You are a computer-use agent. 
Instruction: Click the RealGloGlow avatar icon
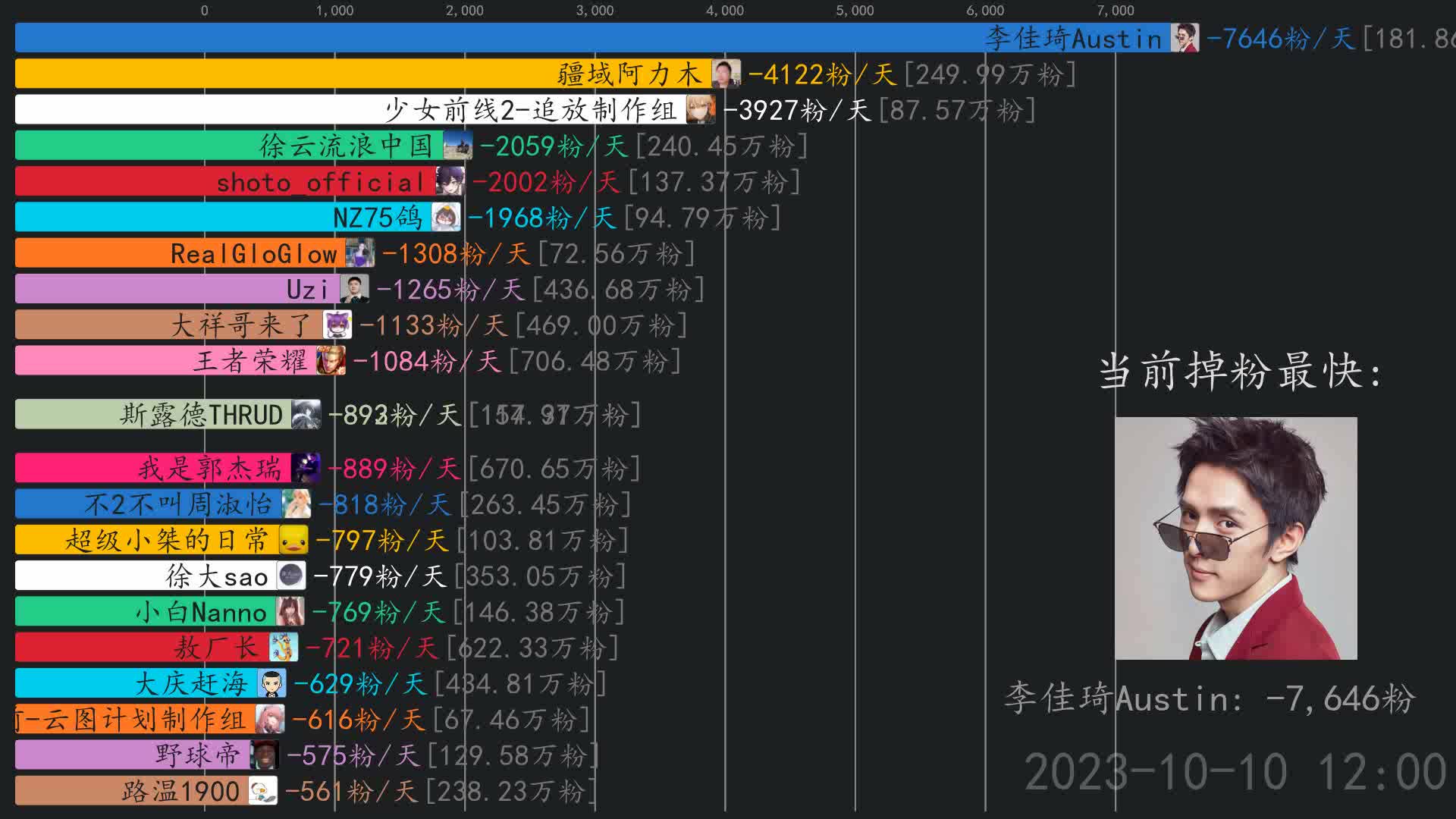pyautogui.click(x=360, y=253)
